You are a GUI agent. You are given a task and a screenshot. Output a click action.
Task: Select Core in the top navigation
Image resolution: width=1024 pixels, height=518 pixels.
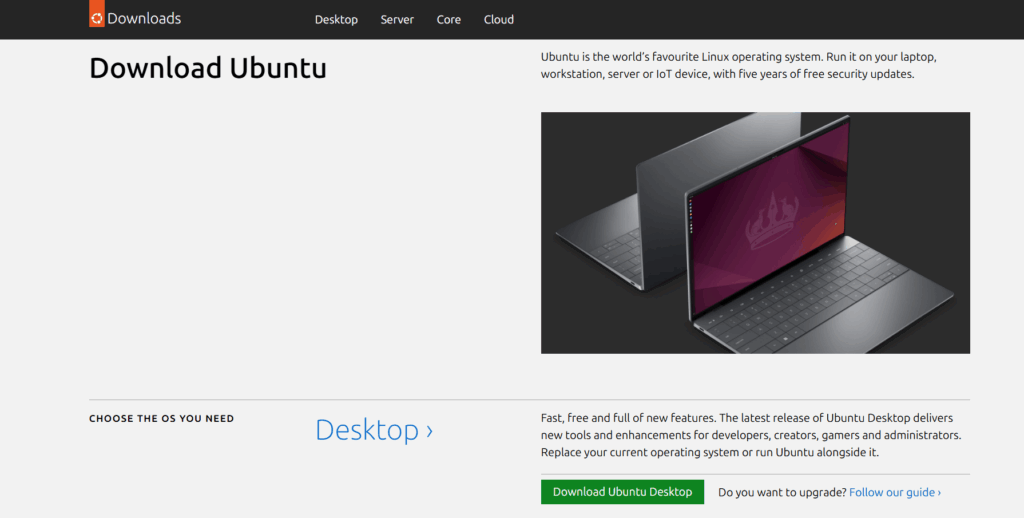(449, 20)
